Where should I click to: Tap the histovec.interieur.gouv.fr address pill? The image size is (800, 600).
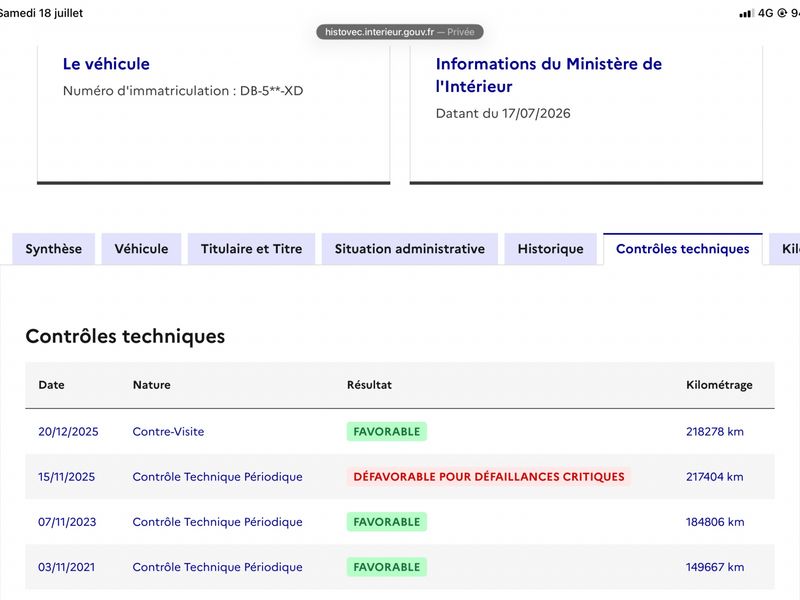pos(399,32)
